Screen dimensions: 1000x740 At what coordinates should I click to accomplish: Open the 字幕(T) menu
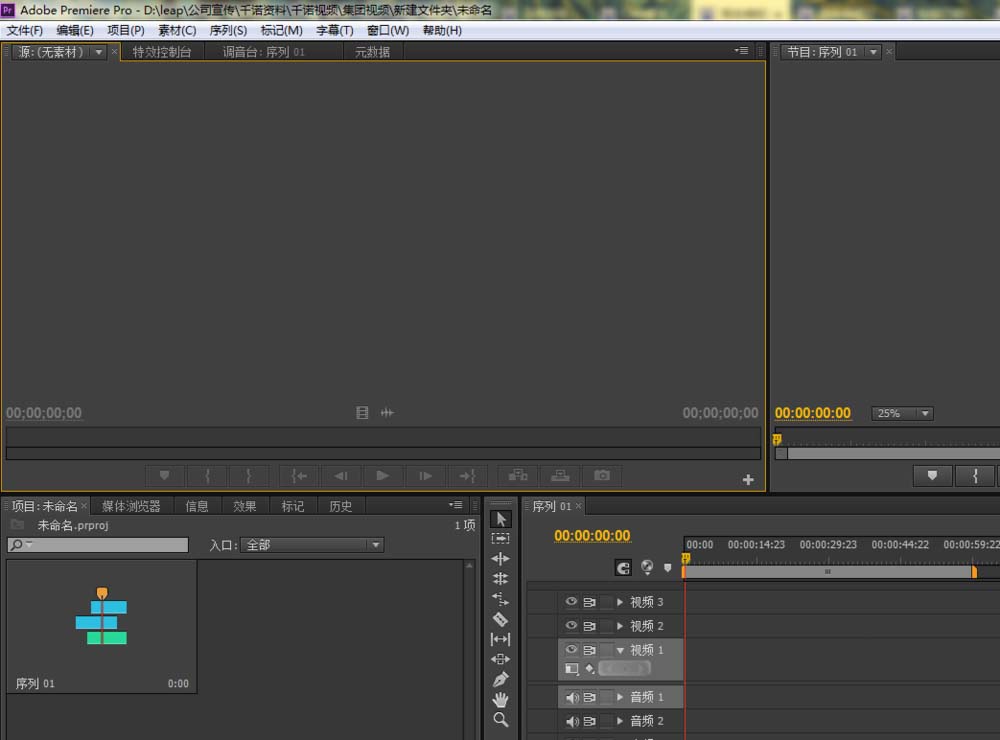334,31
